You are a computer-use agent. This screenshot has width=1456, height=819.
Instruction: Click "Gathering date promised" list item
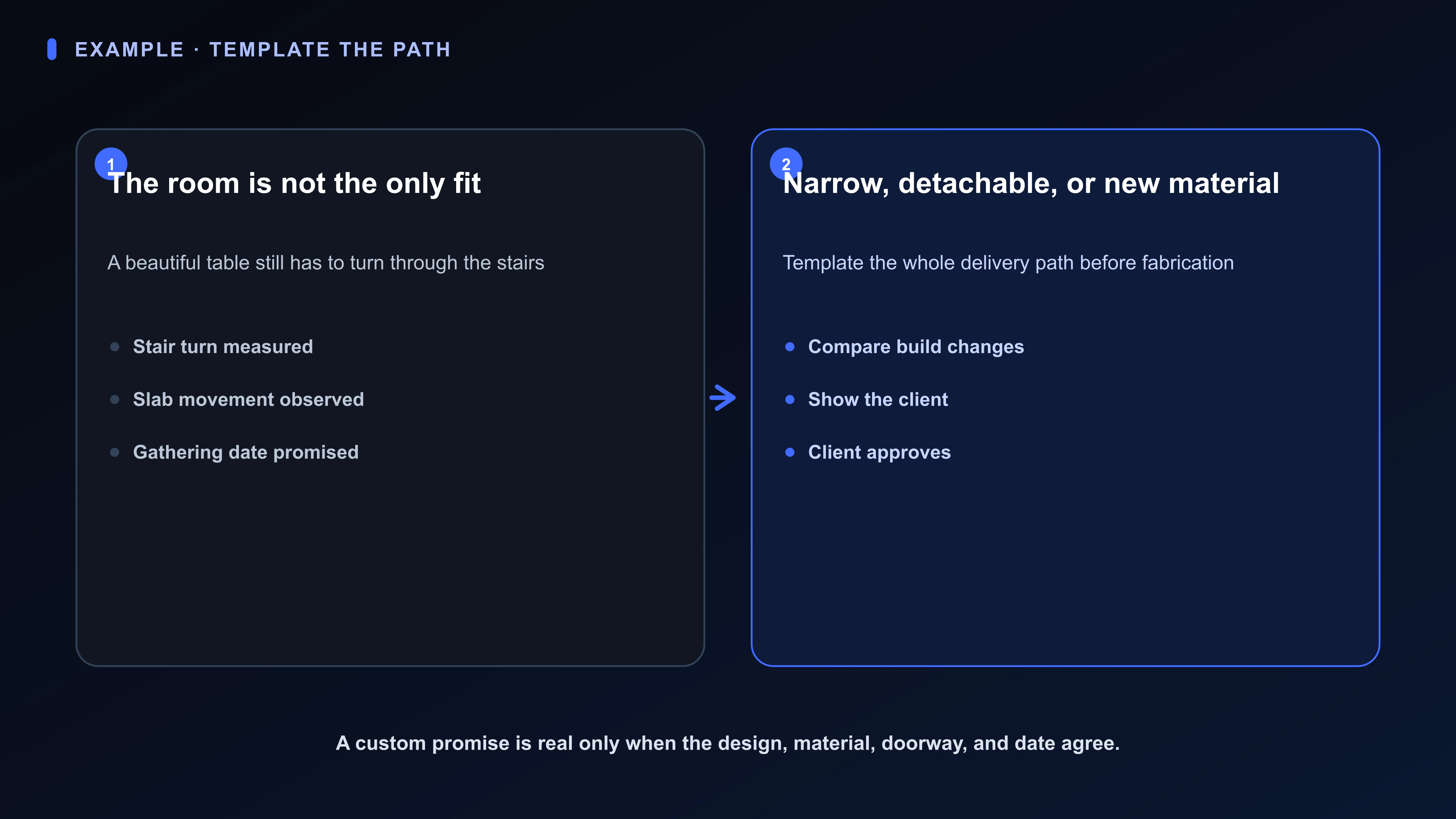click(x=246, y=452)
